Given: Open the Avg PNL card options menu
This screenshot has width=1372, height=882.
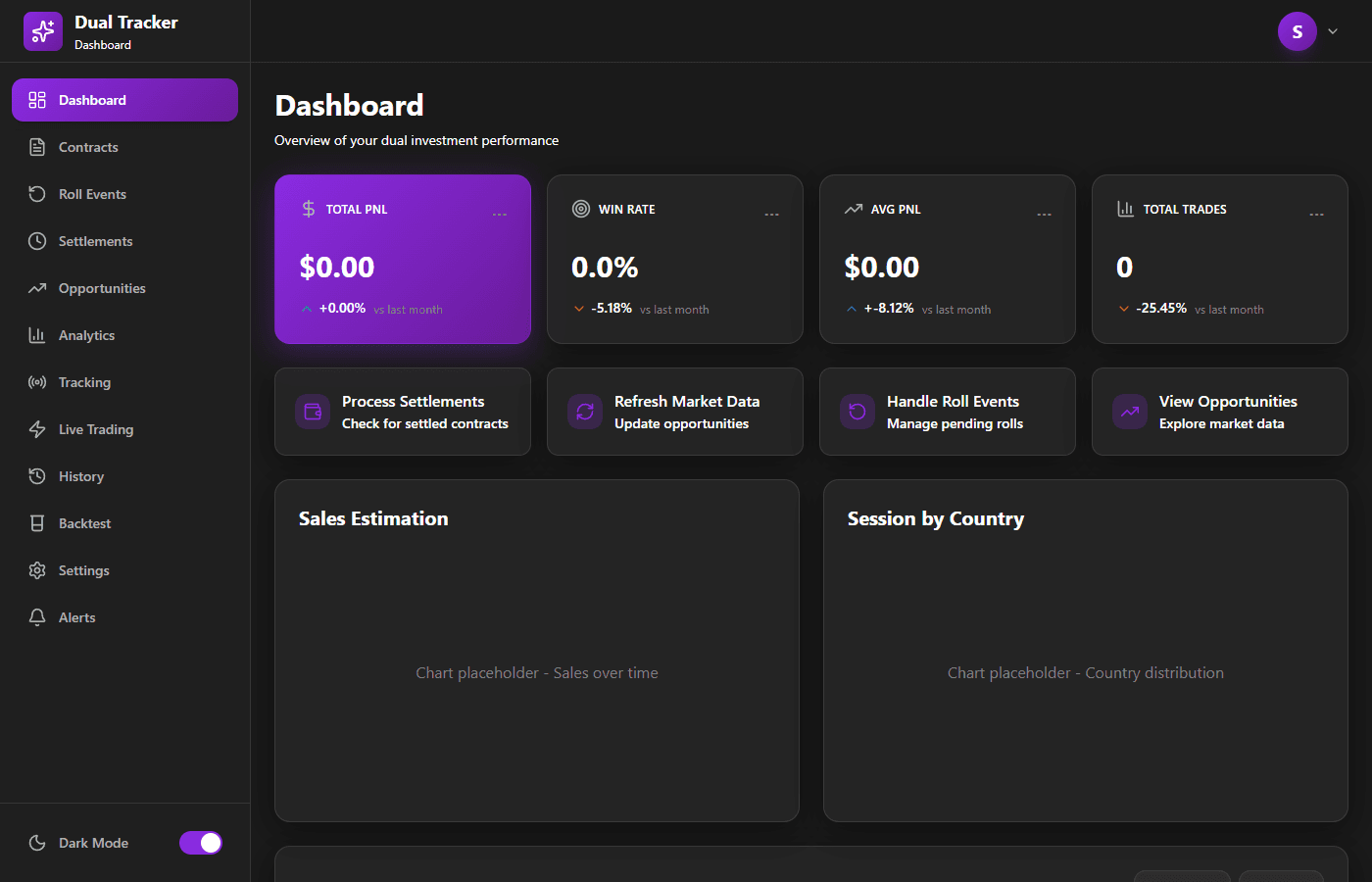Looking at the screenshot, I should 1045,214.
